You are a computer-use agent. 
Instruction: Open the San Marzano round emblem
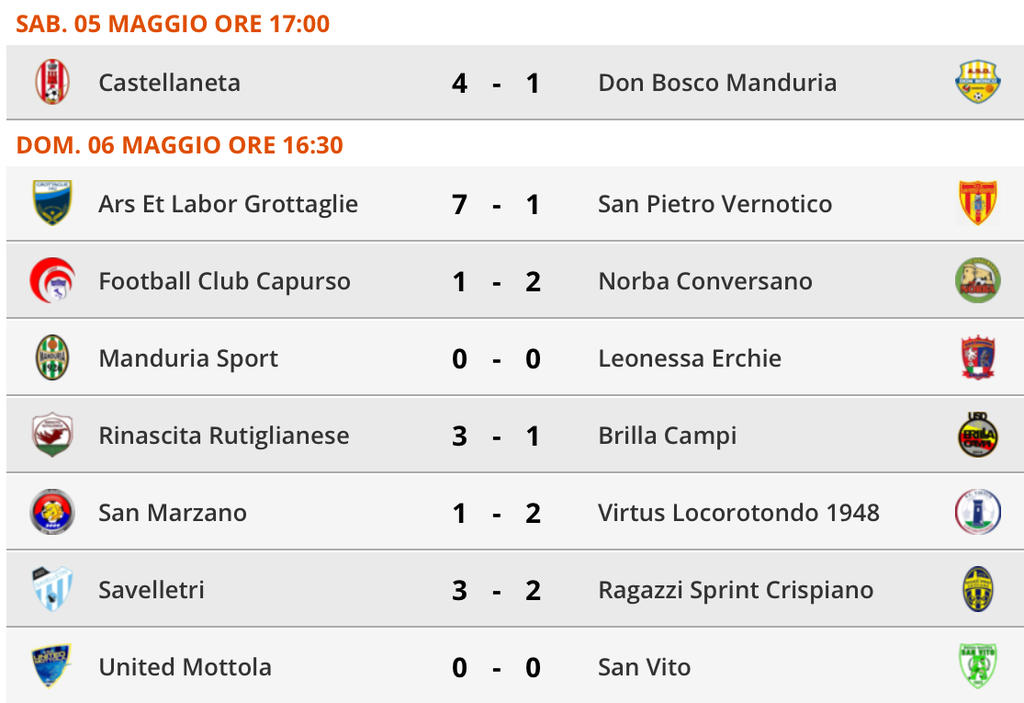pyautogui.click(x=52, y=512)
